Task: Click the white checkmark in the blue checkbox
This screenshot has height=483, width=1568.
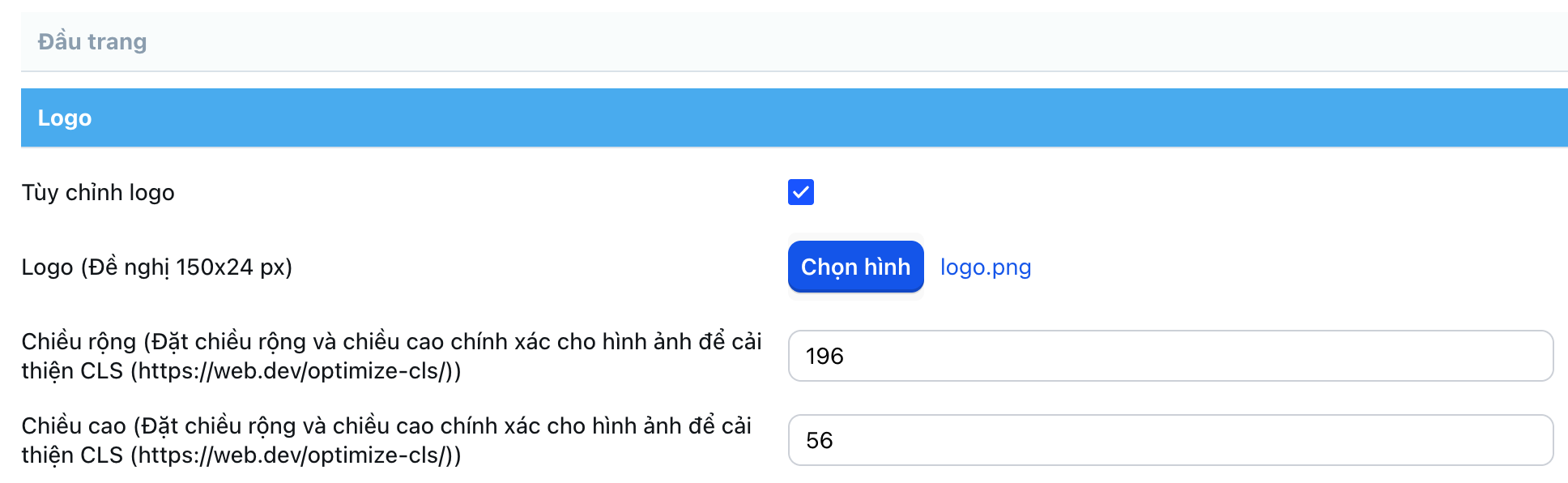Action: coord(801,193)
